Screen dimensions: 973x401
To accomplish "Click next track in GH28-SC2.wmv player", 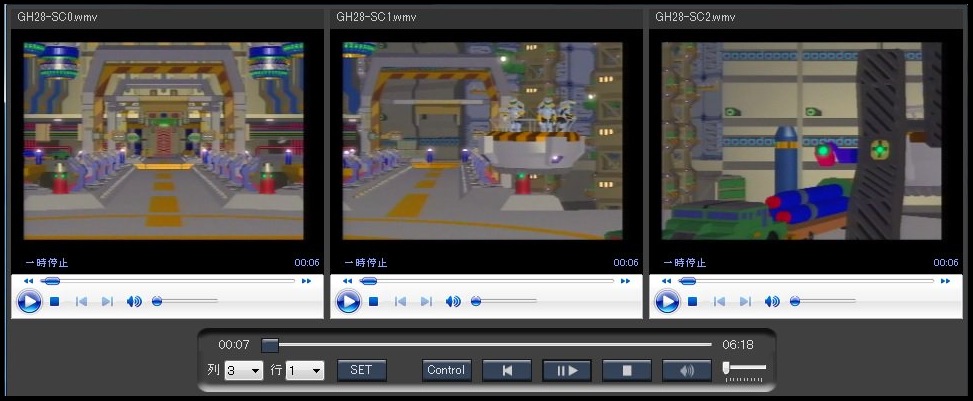I will coord(745,302).
